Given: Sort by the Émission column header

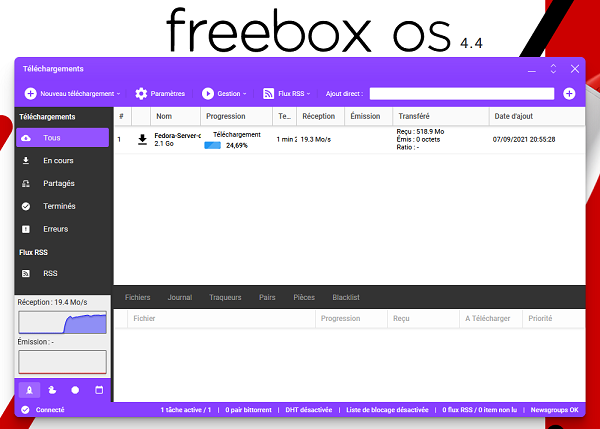Looking at the screenshot, I should (369, 116).
